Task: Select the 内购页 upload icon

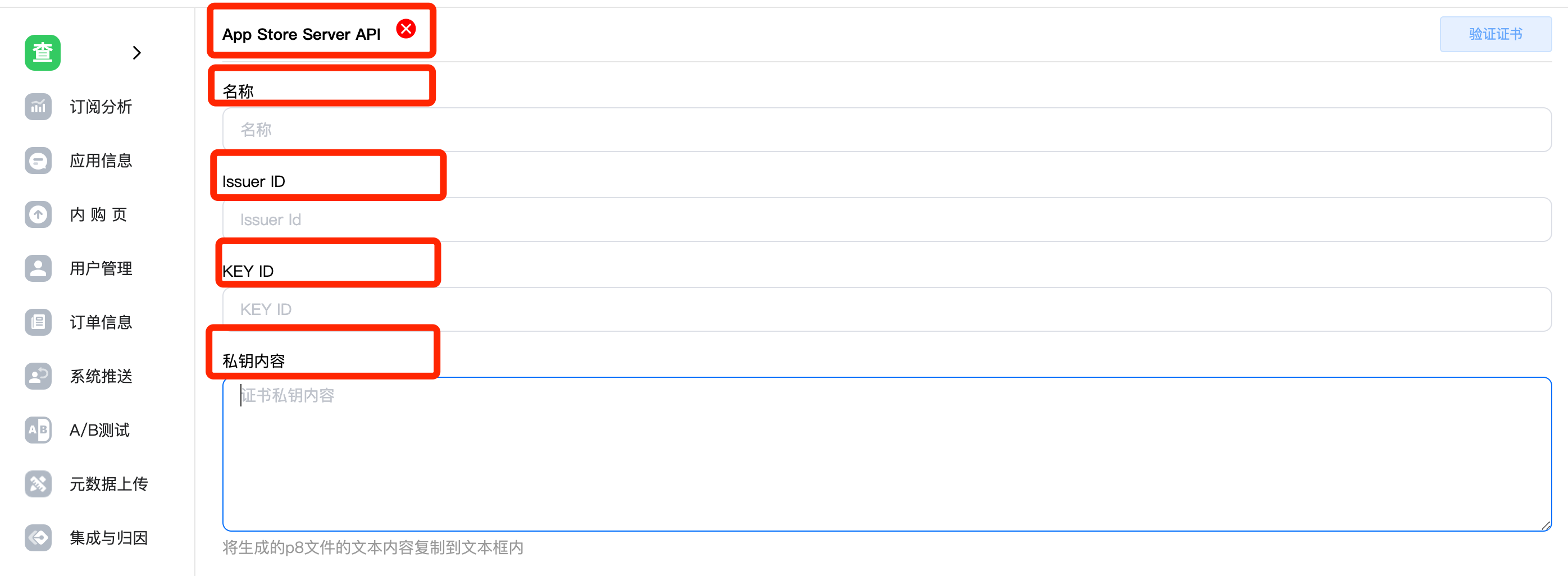Action: (x=38, y=214)
